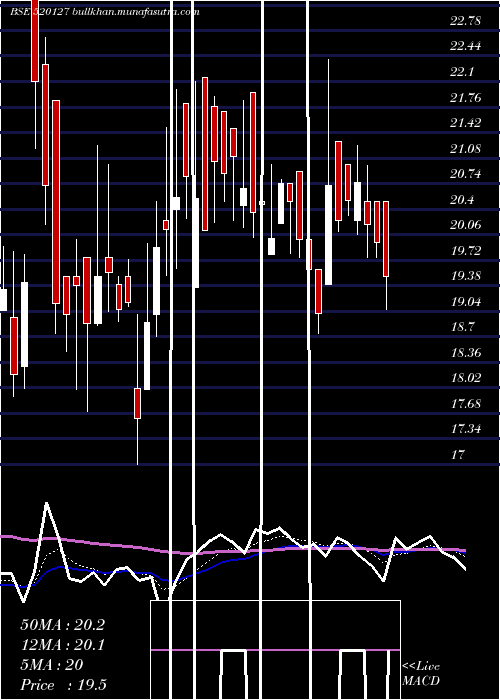Viewport: 500px width, 700px height.
Task: Click the 18.02 price axis label
Action: (466, 378)
